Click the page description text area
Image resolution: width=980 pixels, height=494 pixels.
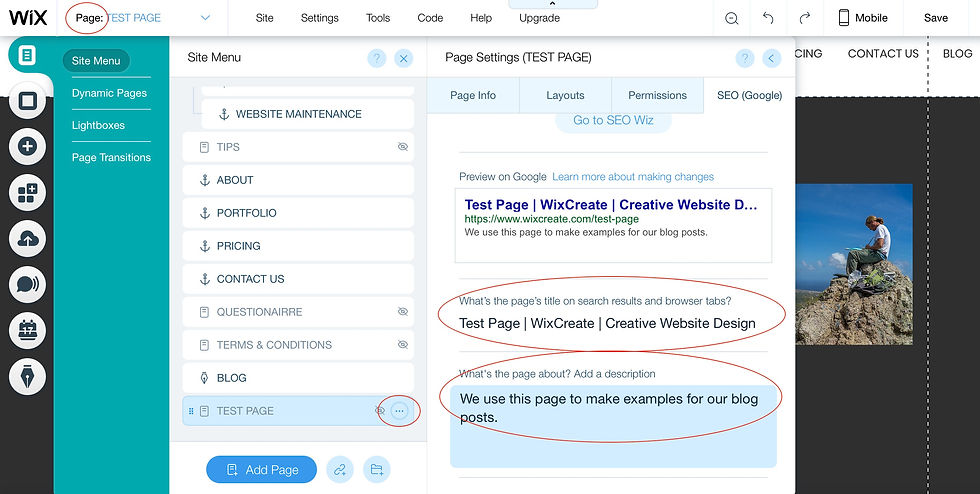(613, 426)
